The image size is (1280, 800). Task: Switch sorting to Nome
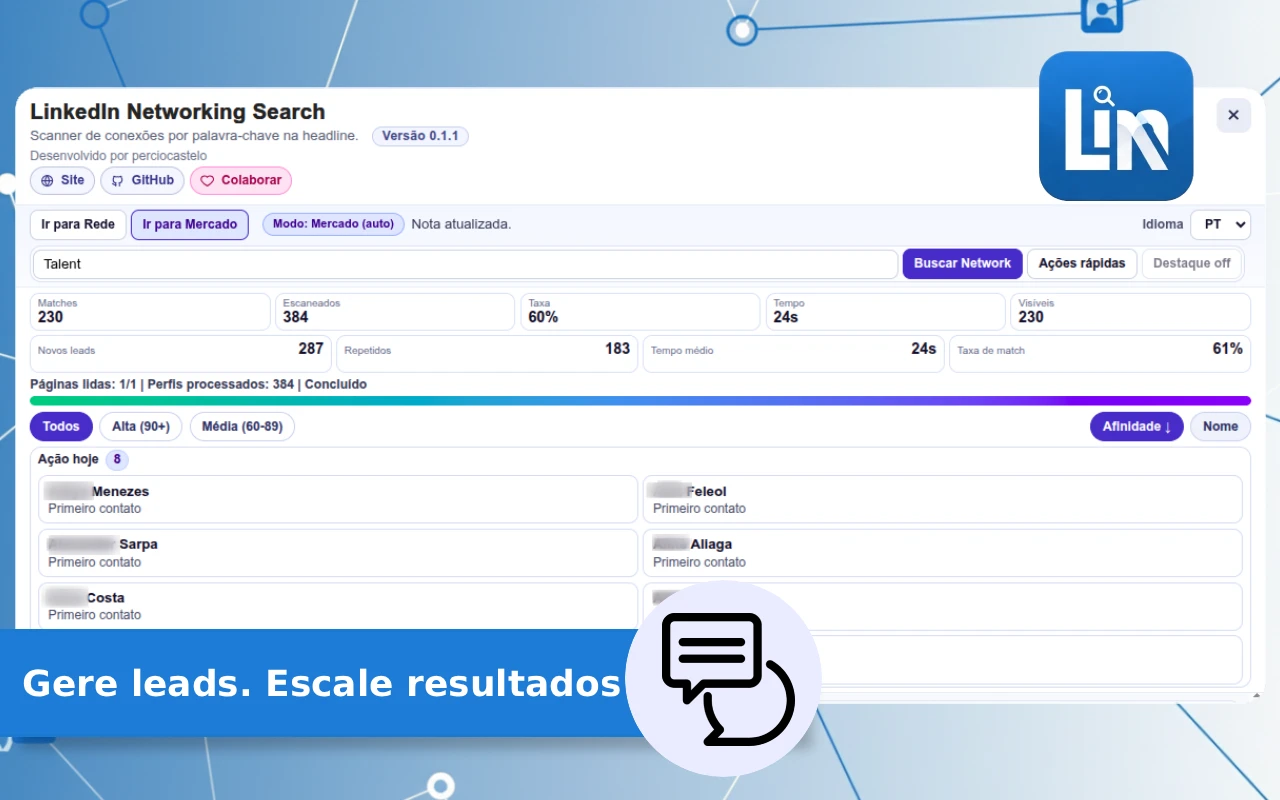(1220, 427)
